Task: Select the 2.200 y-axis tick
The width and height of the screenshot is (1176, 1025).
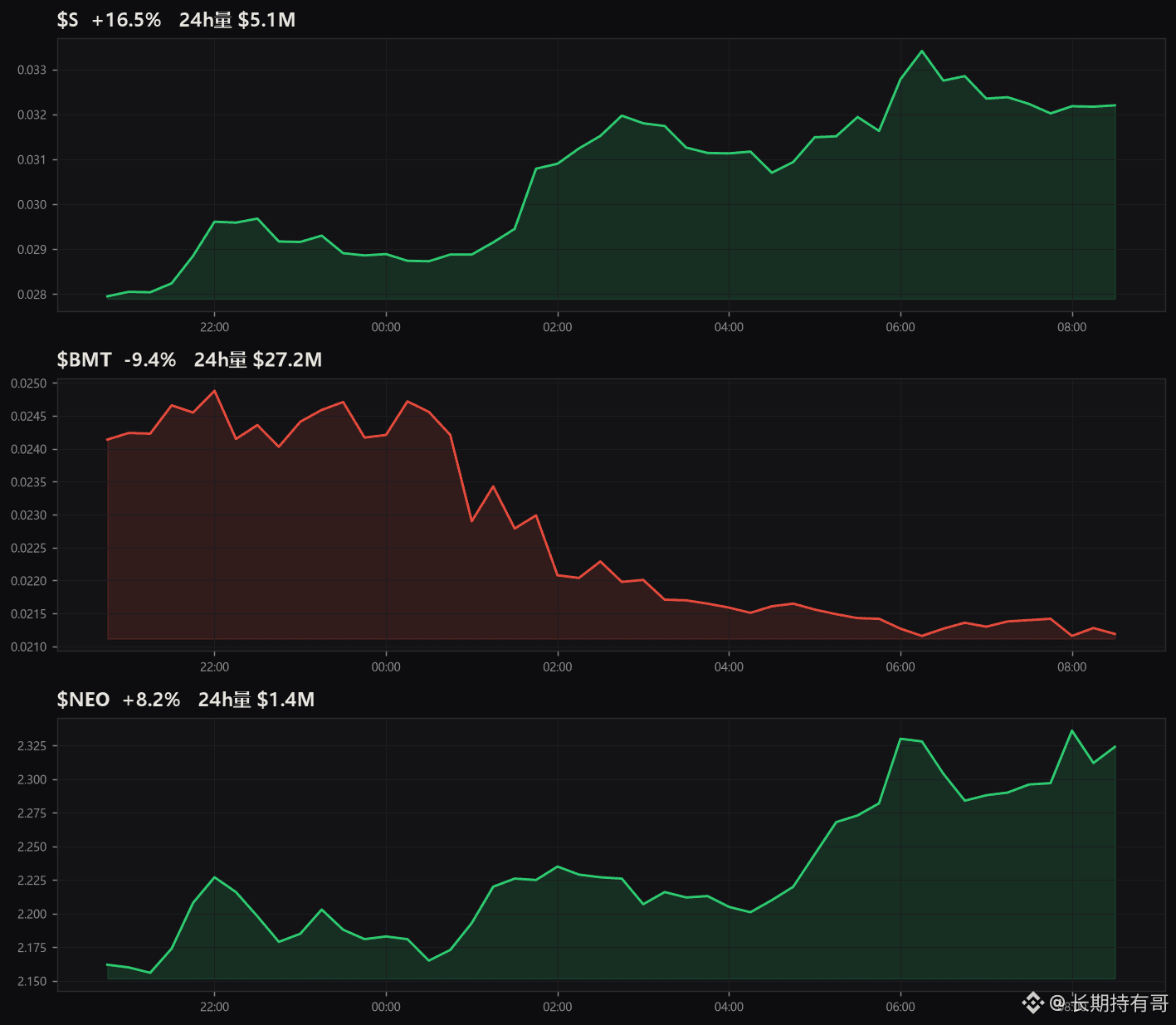Action: tap(32, 914)
